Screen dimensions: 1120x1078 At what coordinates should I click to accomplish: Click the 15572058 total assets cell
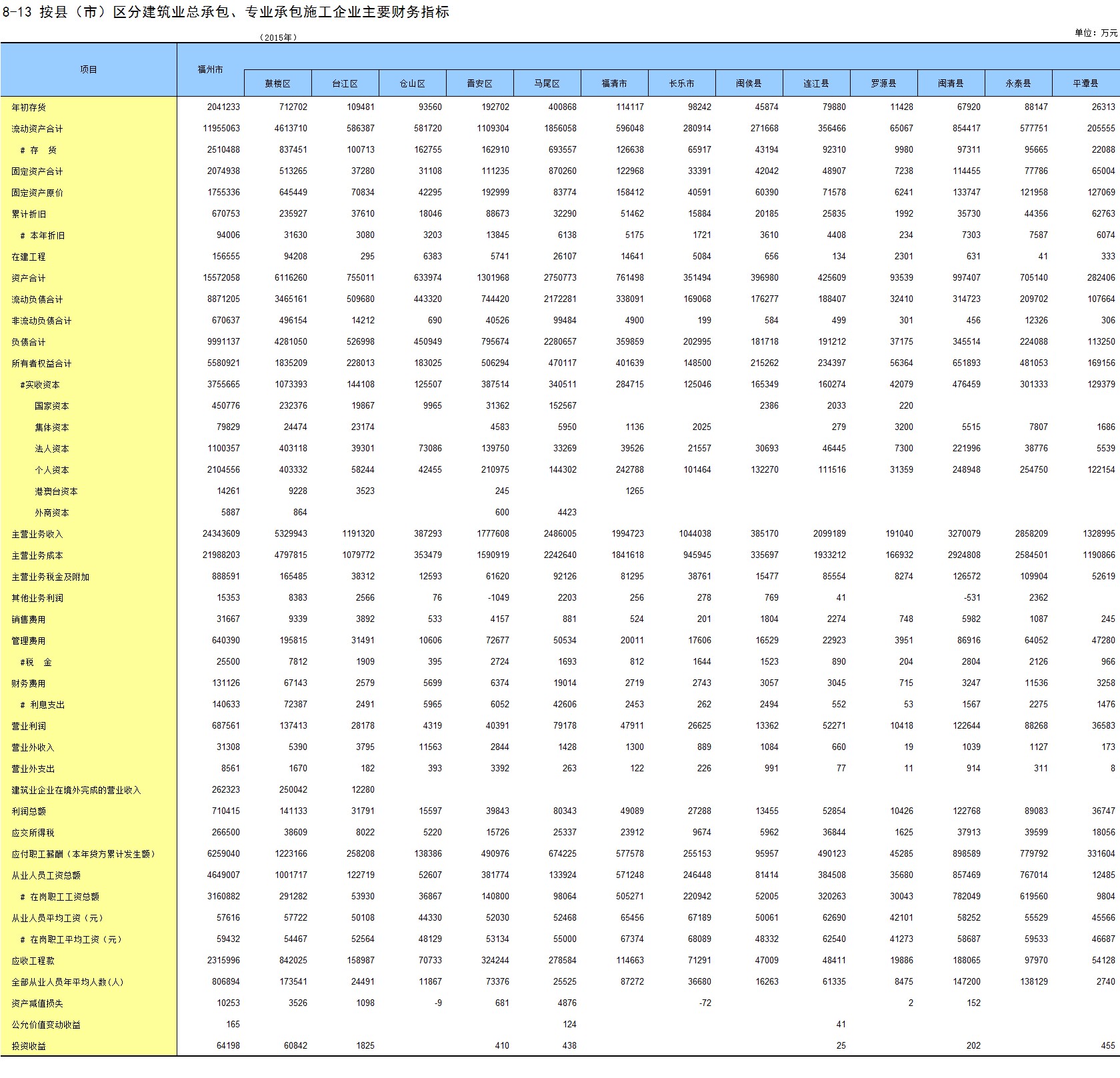click(x=221, y=278)
